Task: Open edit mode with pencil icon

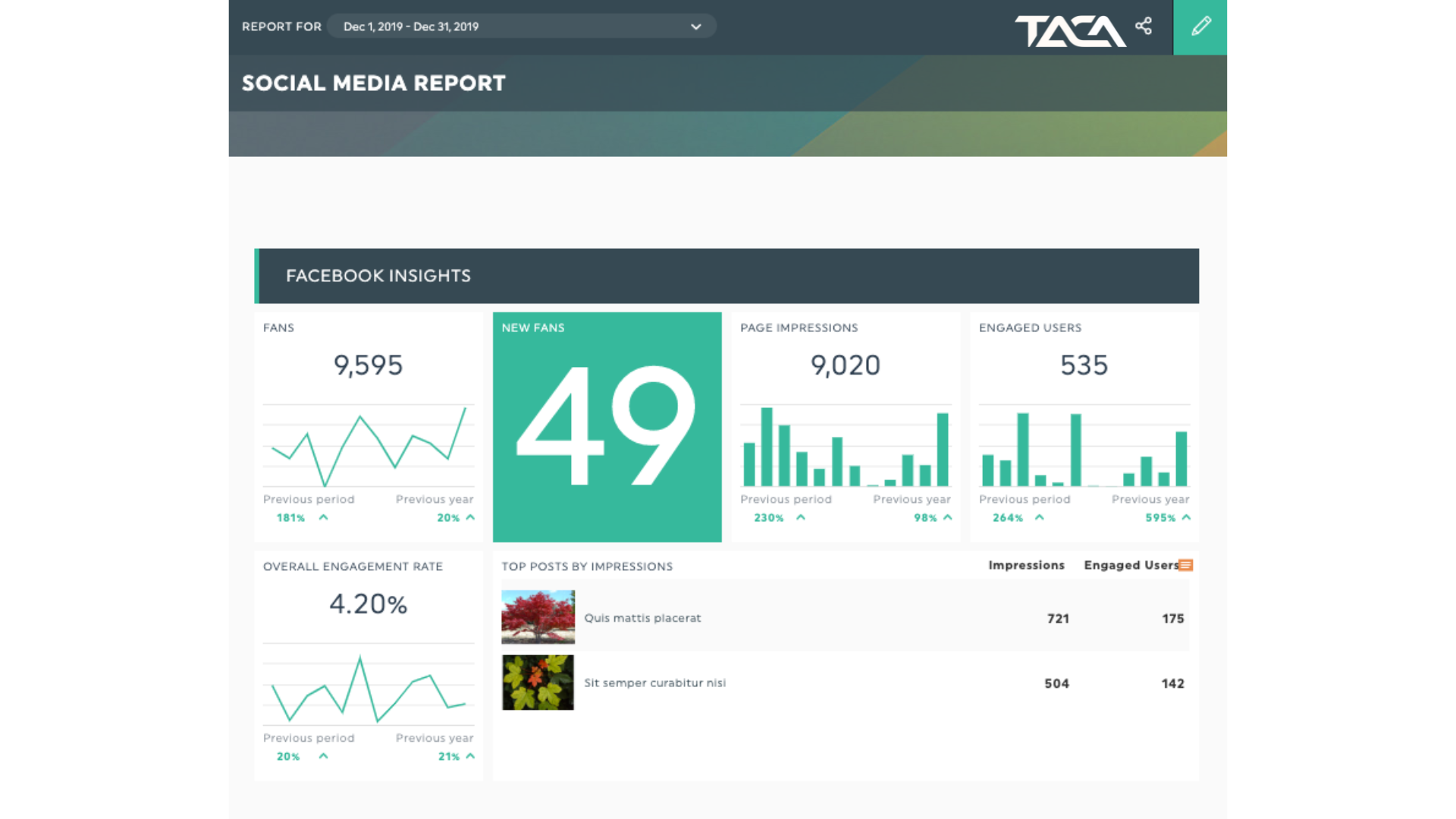Action: [x=1200, y=27]
